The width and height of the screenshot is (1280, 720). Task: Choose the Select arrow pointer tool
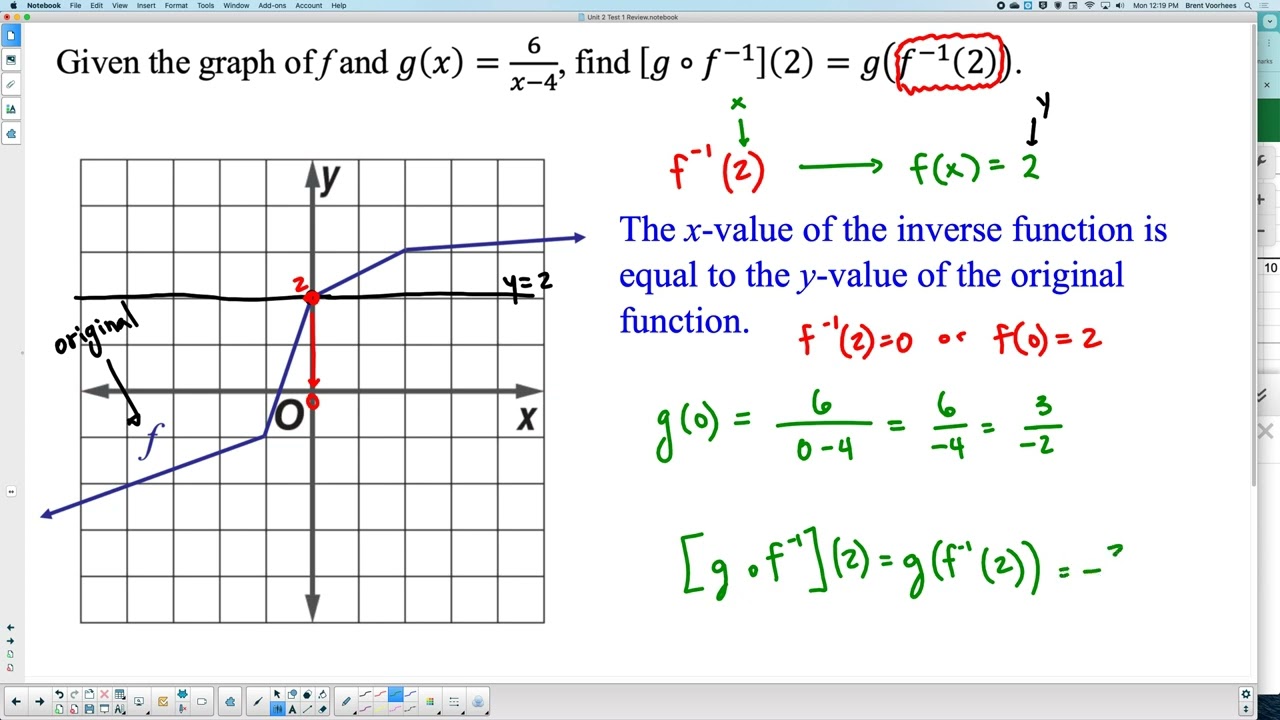(277, 694)
